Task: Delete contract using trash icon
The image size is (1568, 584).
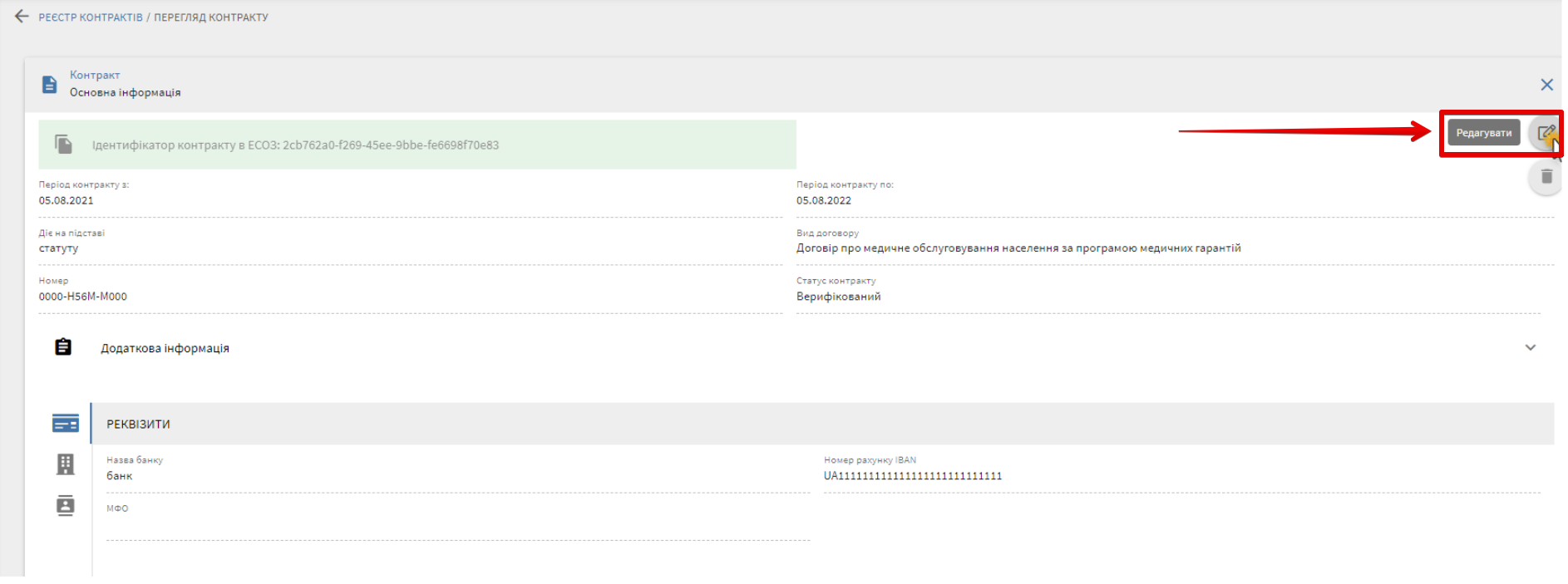Action: (x=1546, y=177)
